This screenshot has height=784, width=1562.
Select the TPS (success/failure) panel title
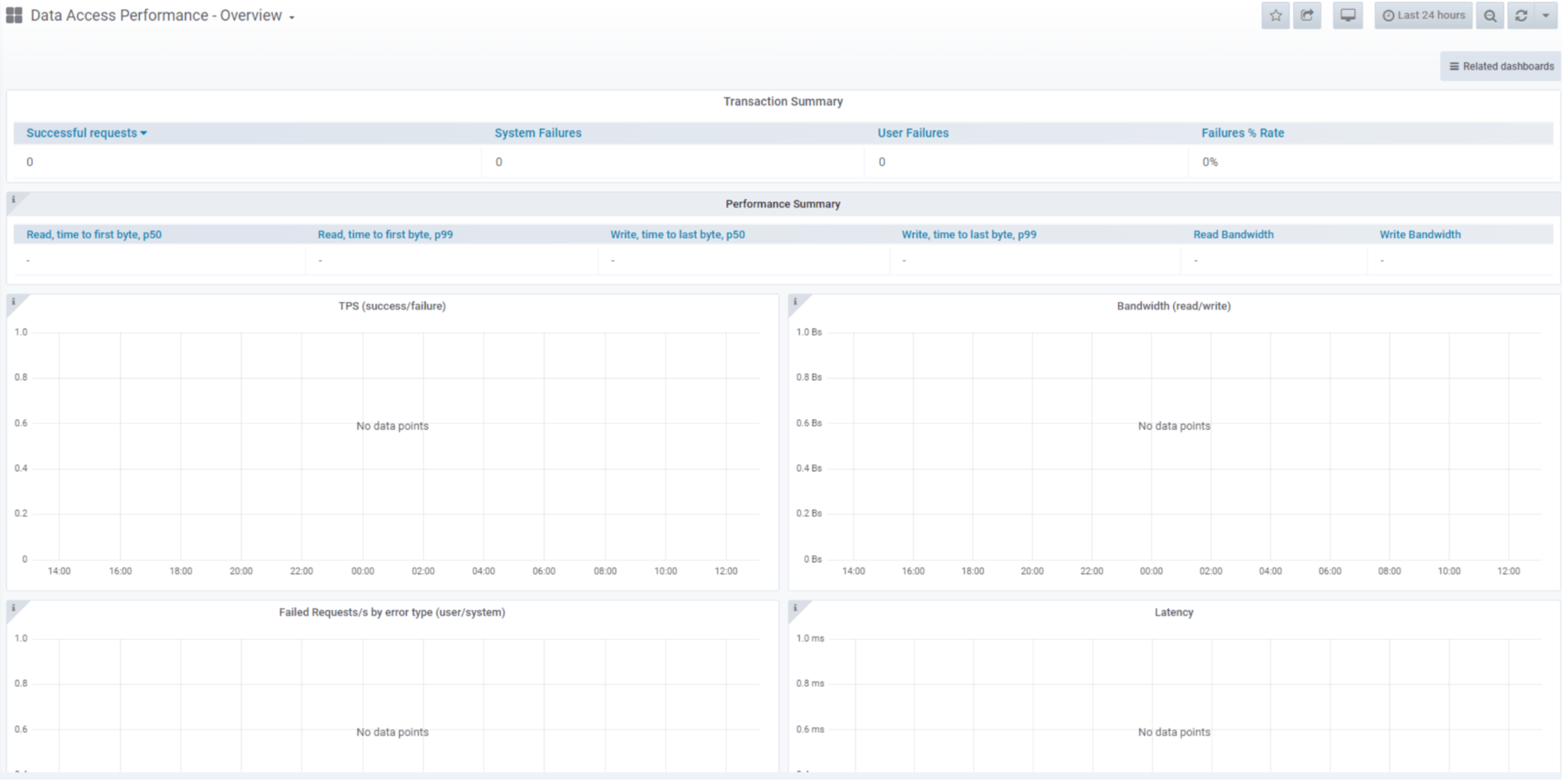coord(391,306)
